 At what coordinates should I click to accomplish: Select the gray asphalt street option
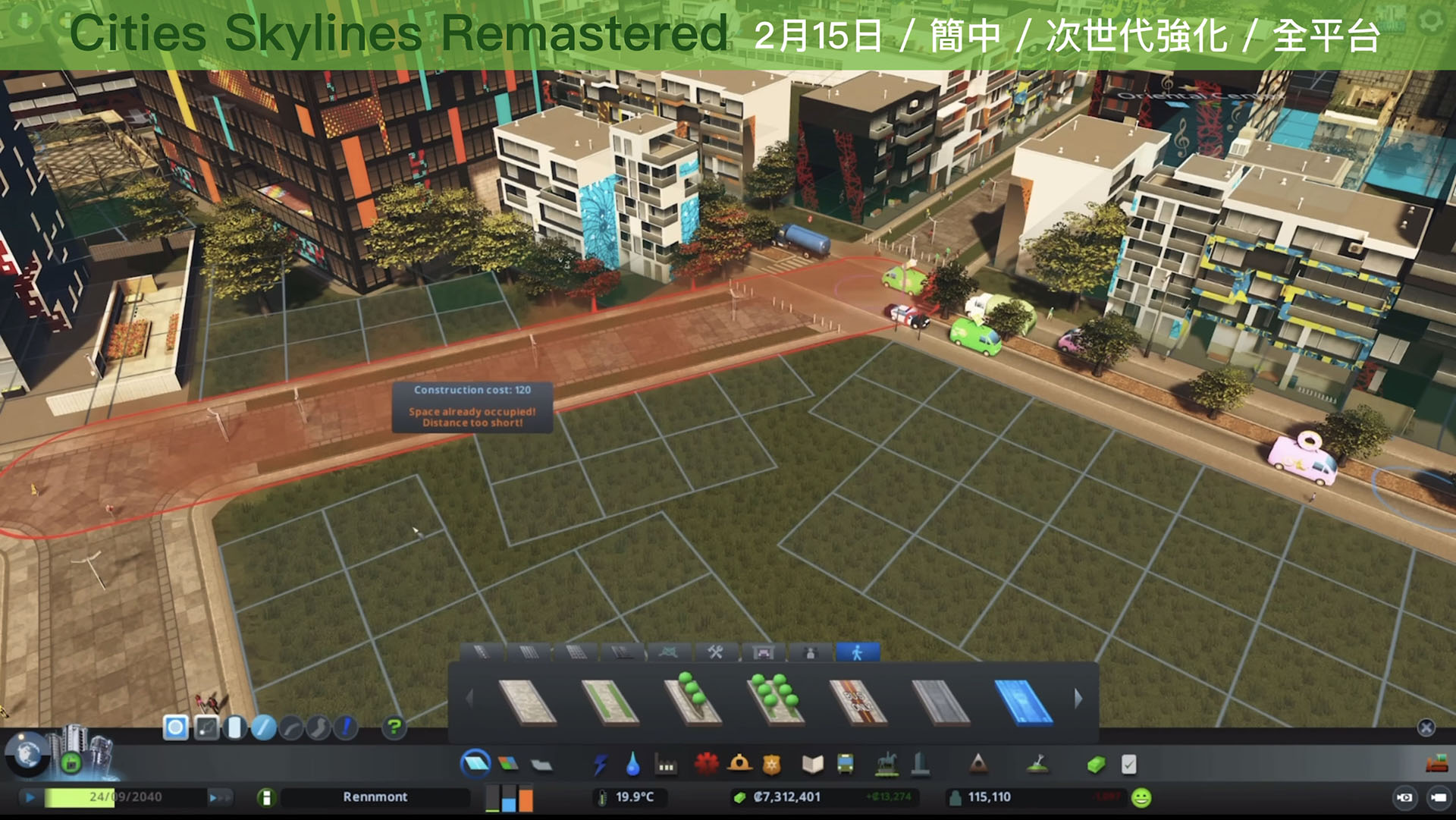coord(941,702)
